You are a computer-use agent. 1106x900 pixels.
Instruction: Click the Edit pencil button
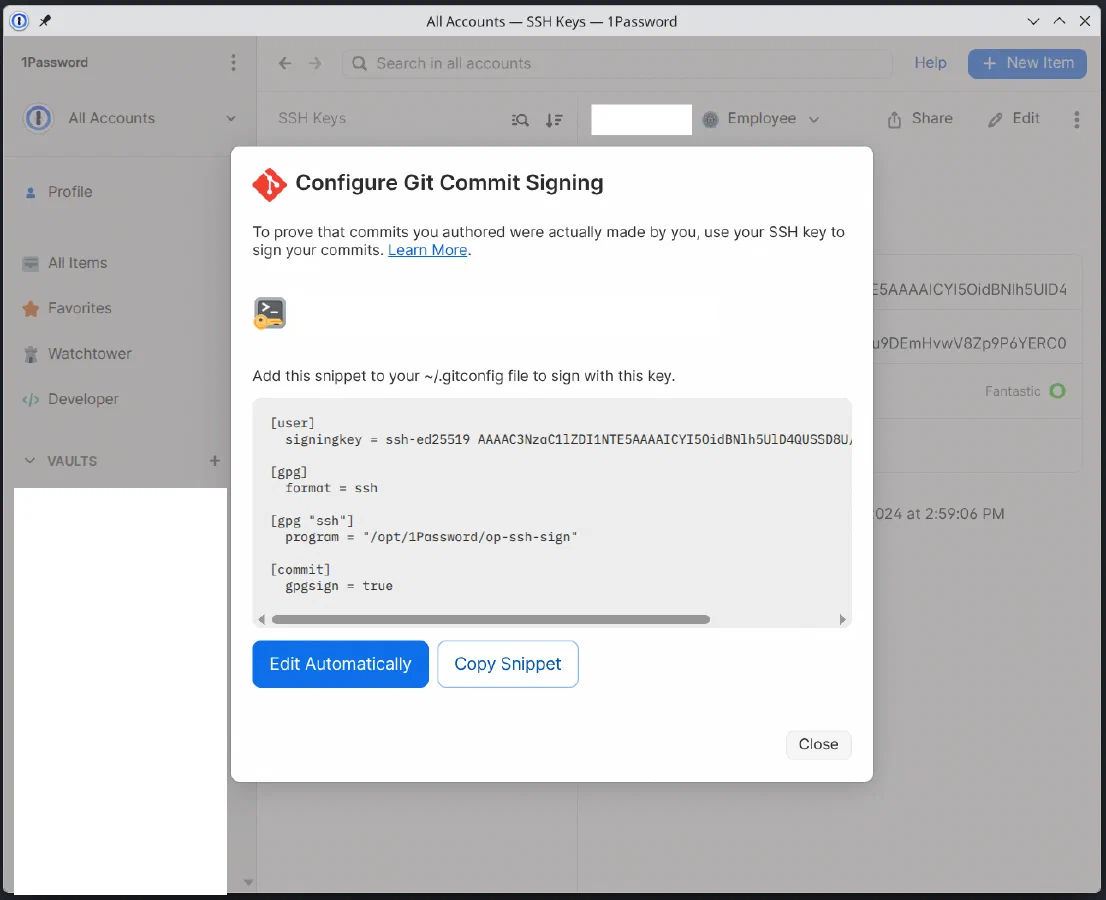tap(1014, 118)
